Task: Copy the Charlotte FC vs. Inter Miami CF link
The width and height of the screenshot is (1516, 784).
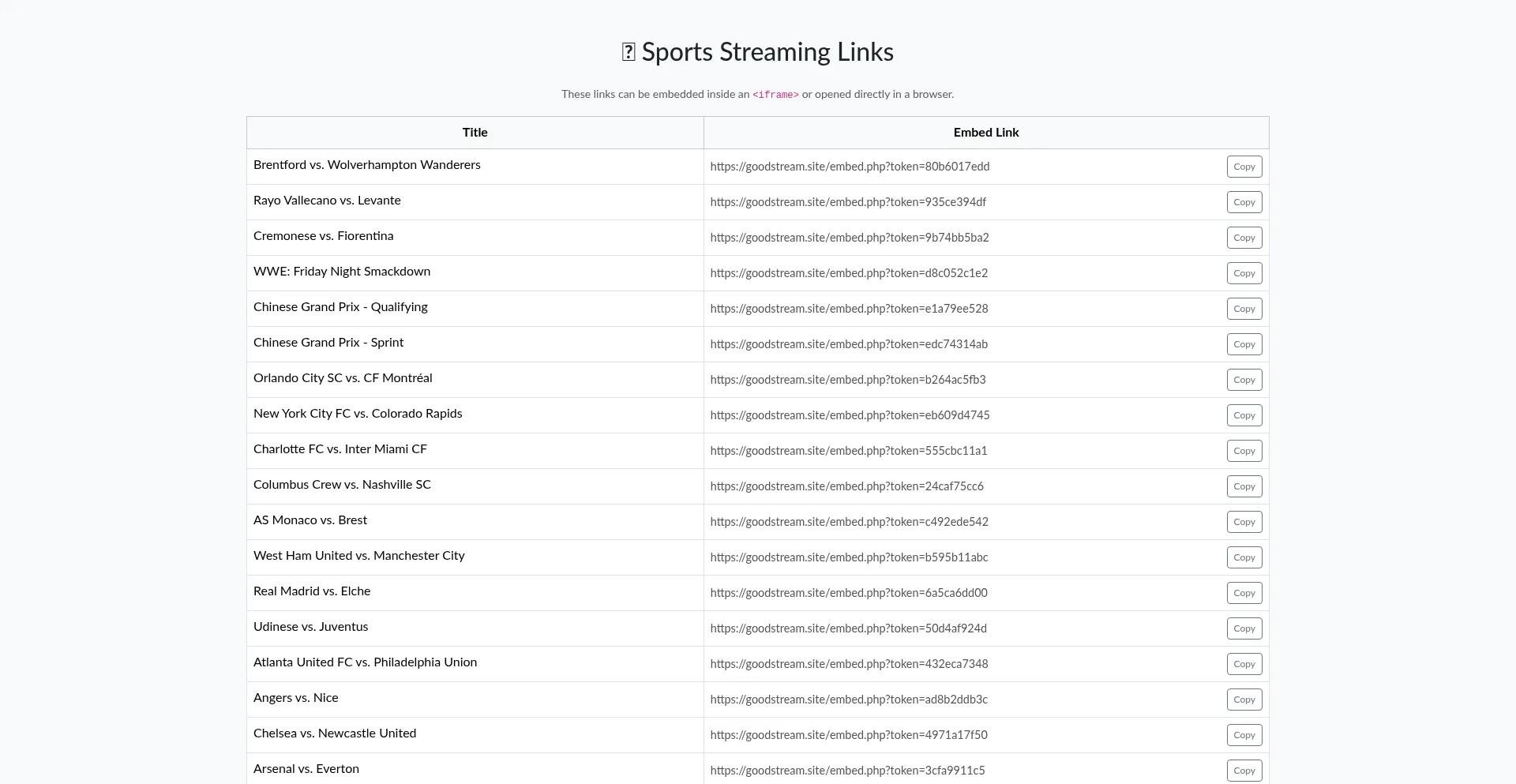Action: tap(1244, 451)
